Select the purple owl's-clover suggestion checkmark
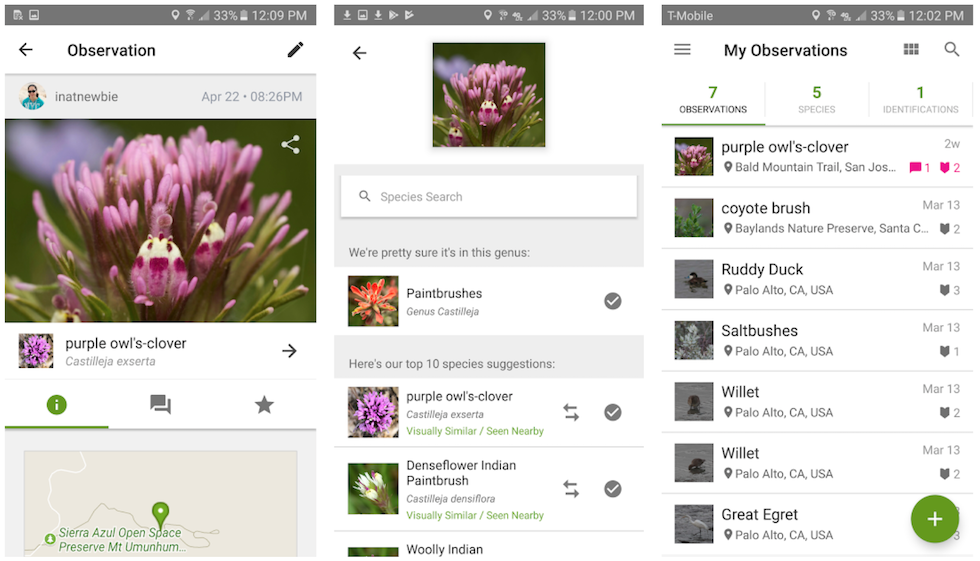This screenshot has width=980, height=561. click(x=613, y=412)
